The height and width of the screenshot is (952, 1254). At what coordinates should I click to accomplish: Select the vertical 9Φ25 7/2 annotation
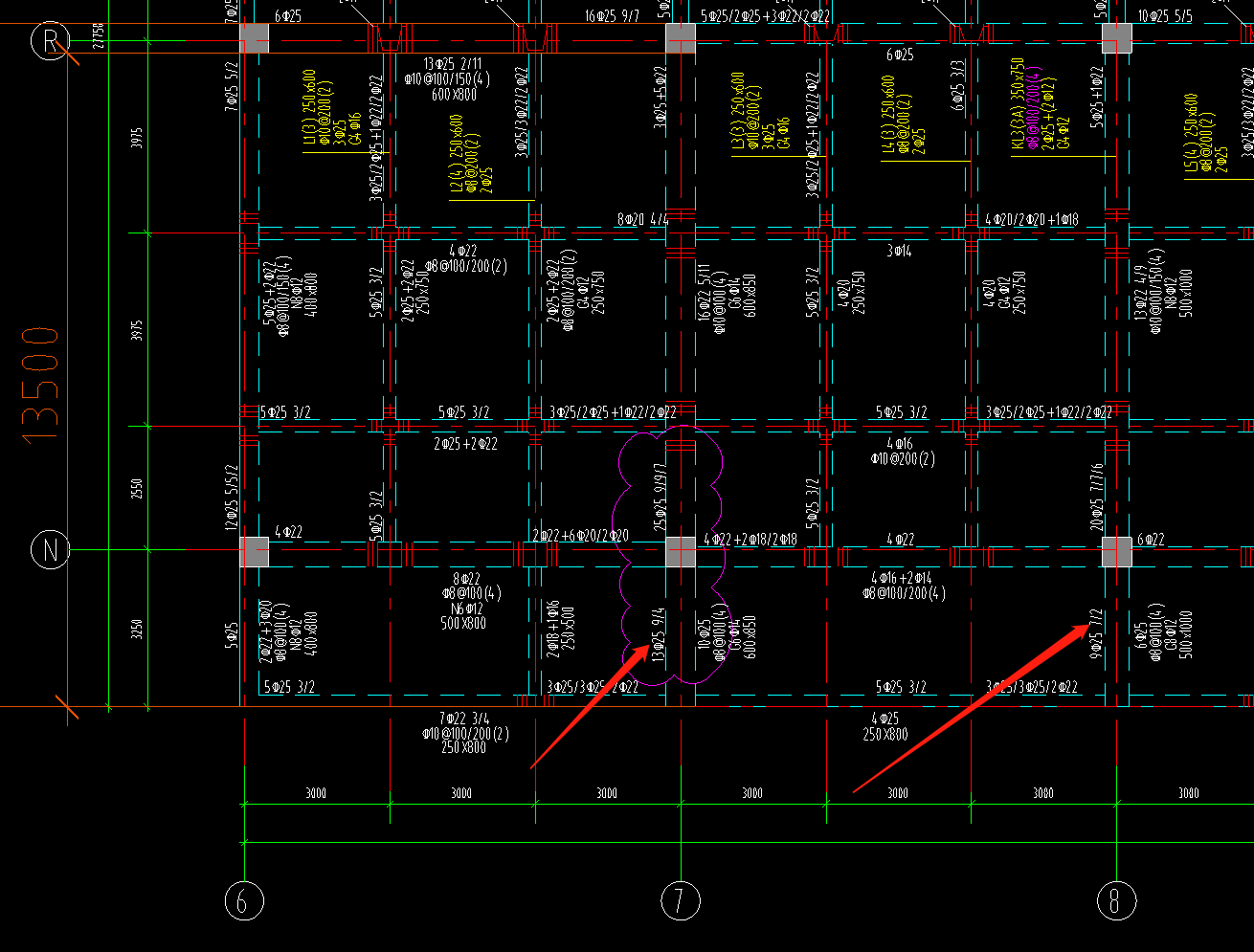(x=1096, y=633)
